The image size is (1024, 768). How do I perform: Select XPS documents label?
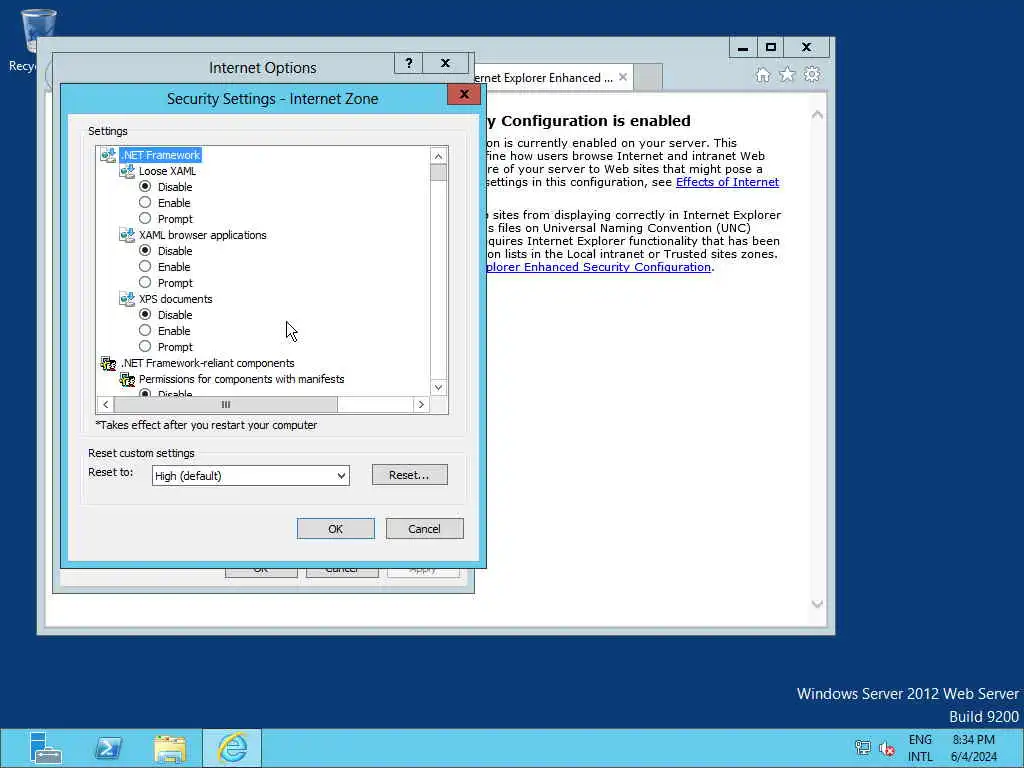(176, 299)
